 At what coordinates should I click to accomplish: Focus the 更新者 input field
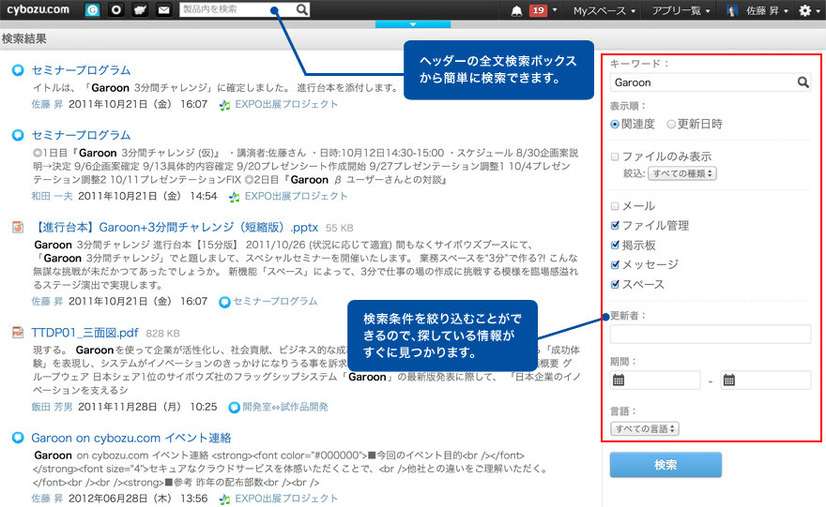coord(710,334)
